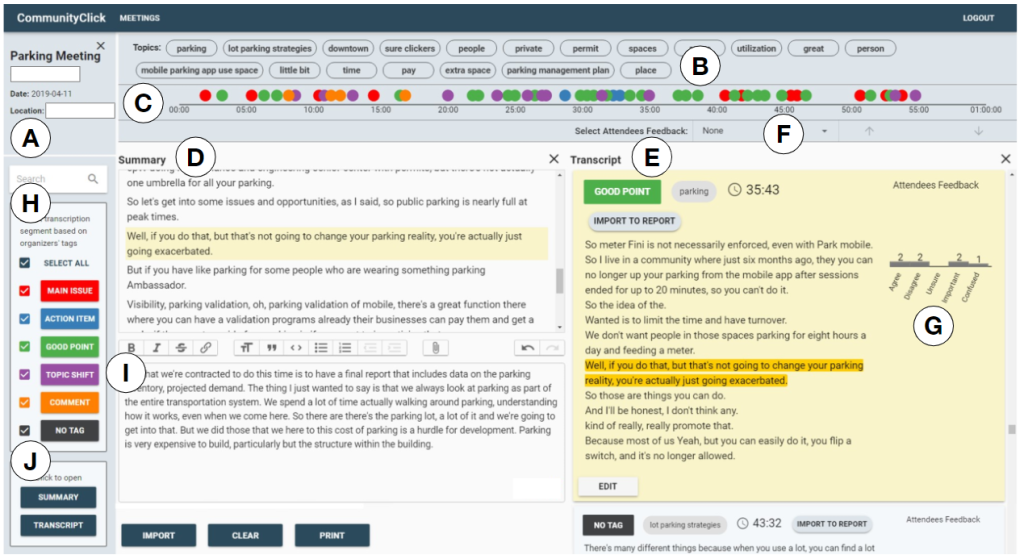
Task: Click the down arrow next to attendees feedback
Action: 978,131
